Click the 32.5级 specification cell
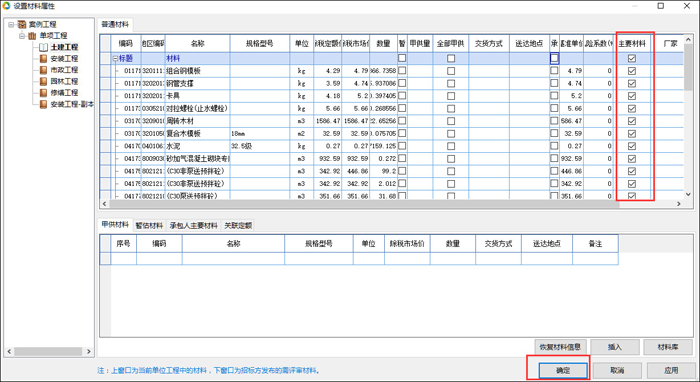700x382 pixels. [x=260, y=146]
